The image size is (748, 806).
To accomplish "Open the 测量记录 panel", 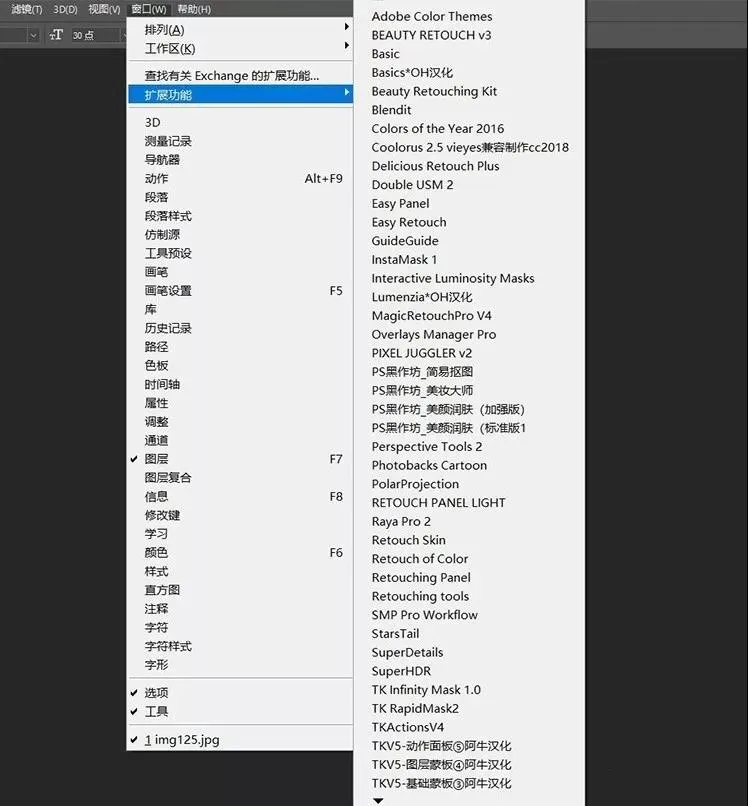I will point(240,141).
